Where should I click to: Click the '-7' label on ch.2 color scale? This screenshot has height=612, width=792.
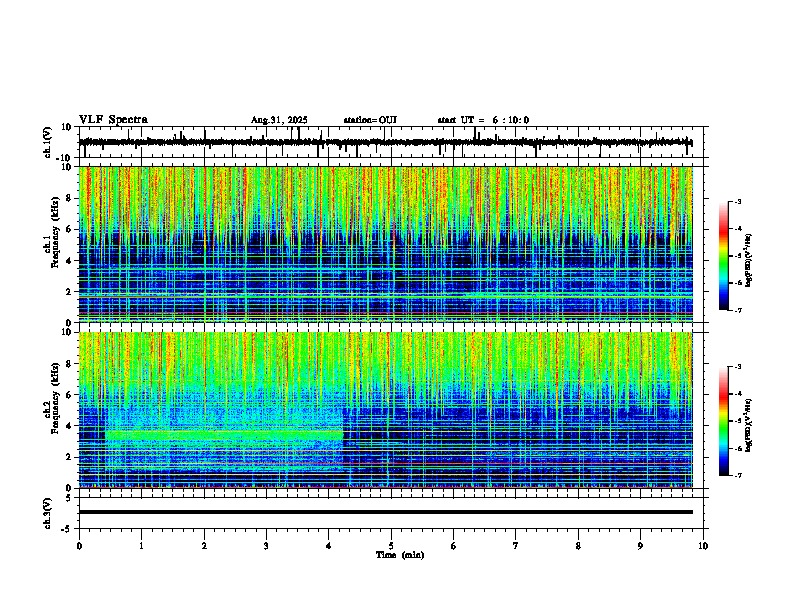(x=737, y=475)
